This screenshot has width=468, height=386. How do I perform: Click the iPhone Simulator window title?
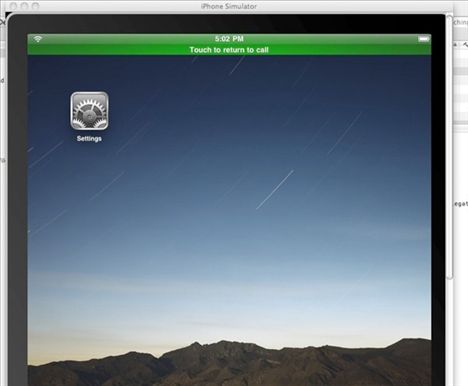tap(229, 6)
